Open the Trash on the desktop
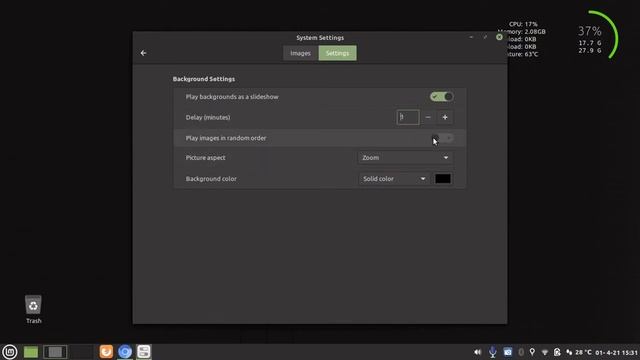This screenshot has height=360, width=640. pos(33,309)
